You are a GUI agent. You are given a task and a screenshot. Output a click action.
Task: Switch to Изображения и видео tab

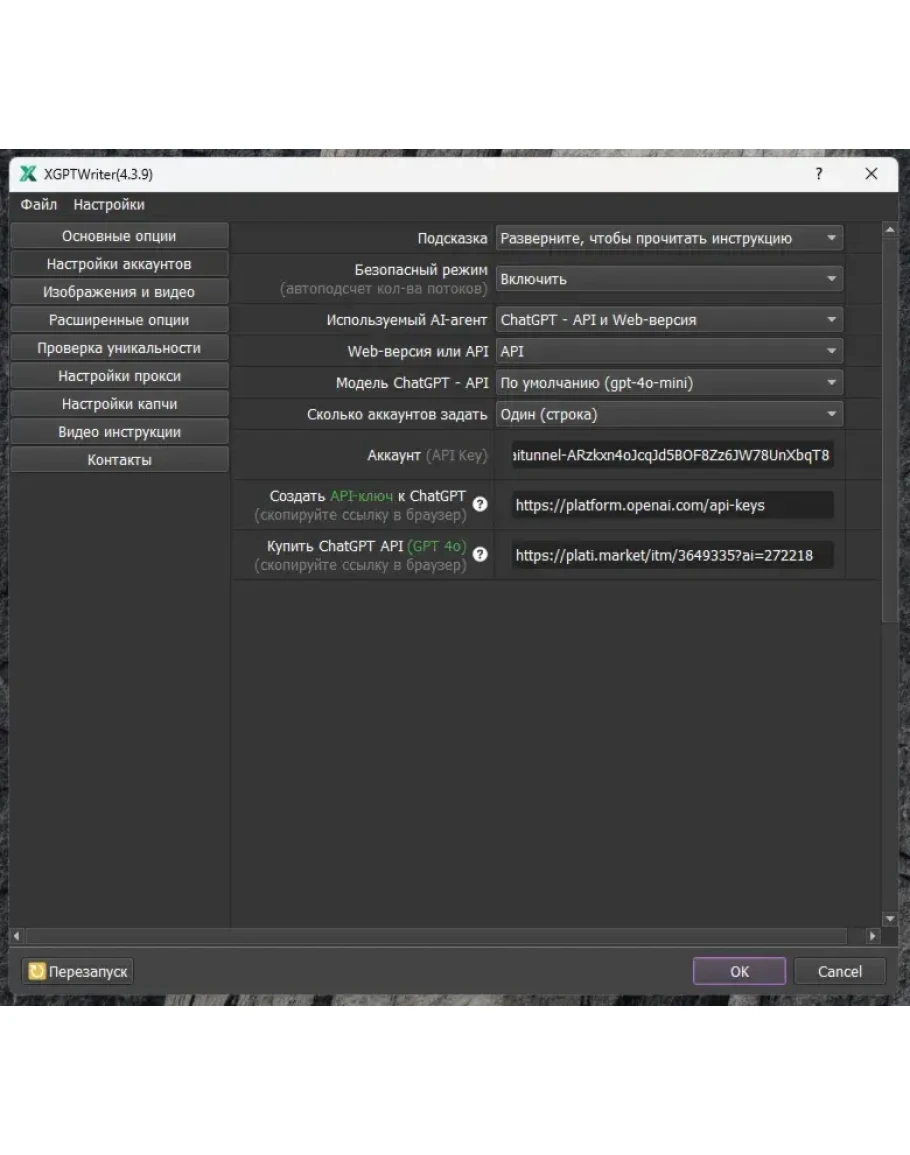point(119,292)
